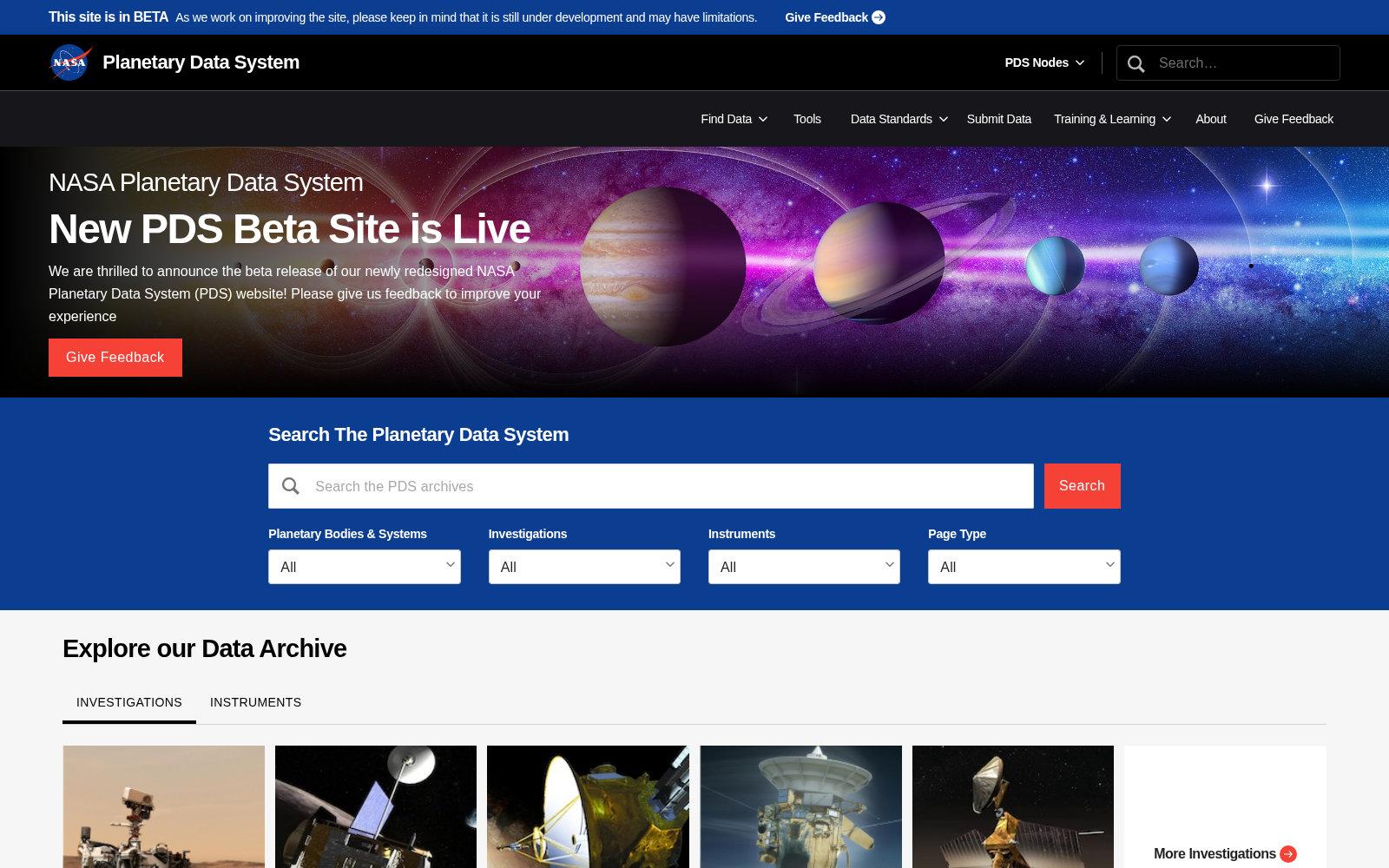
Task: Click the Planetary Data System title link
Action: tap(201, 62)
